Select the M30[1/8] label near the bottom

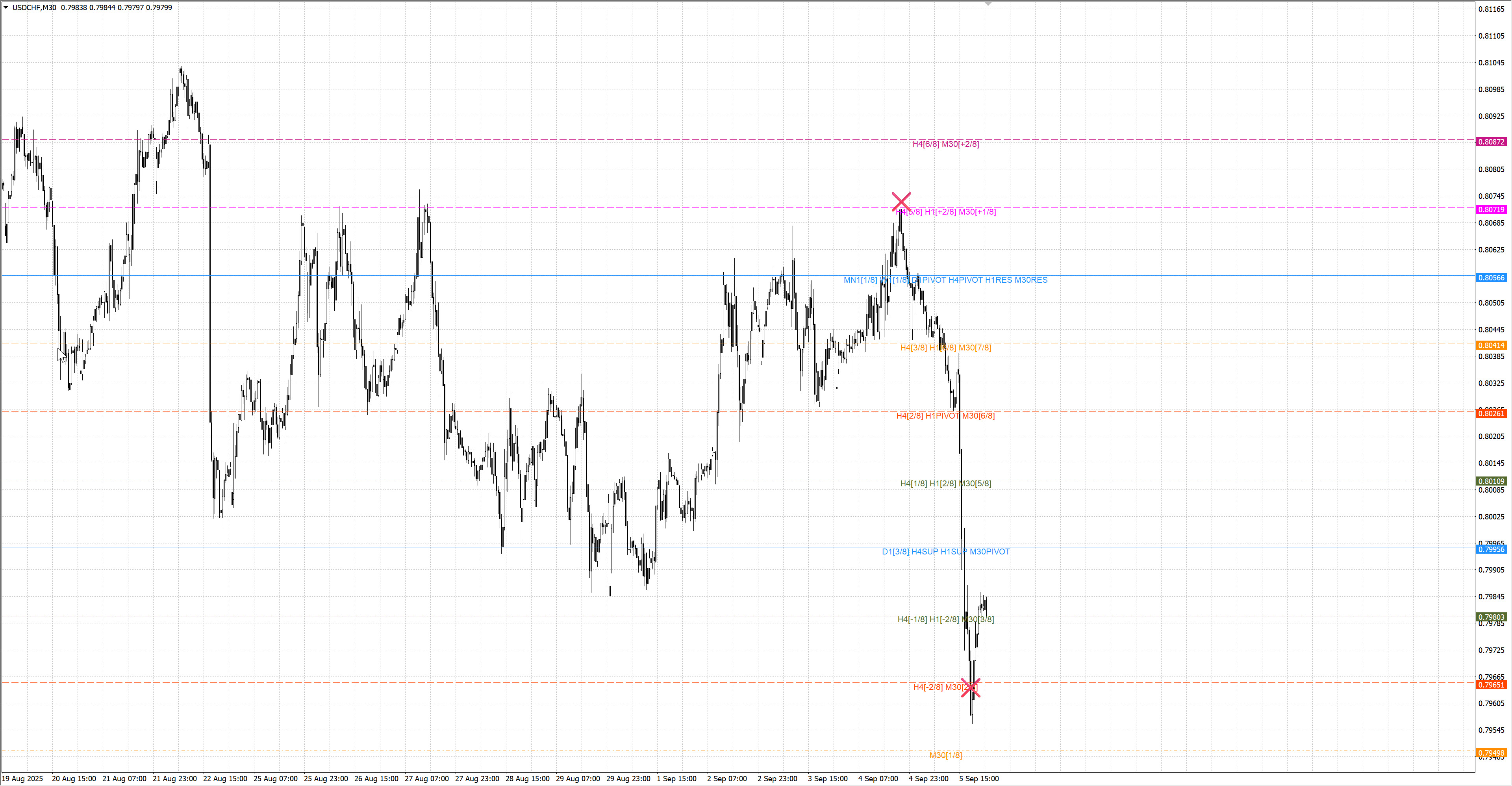pos(945,755)
